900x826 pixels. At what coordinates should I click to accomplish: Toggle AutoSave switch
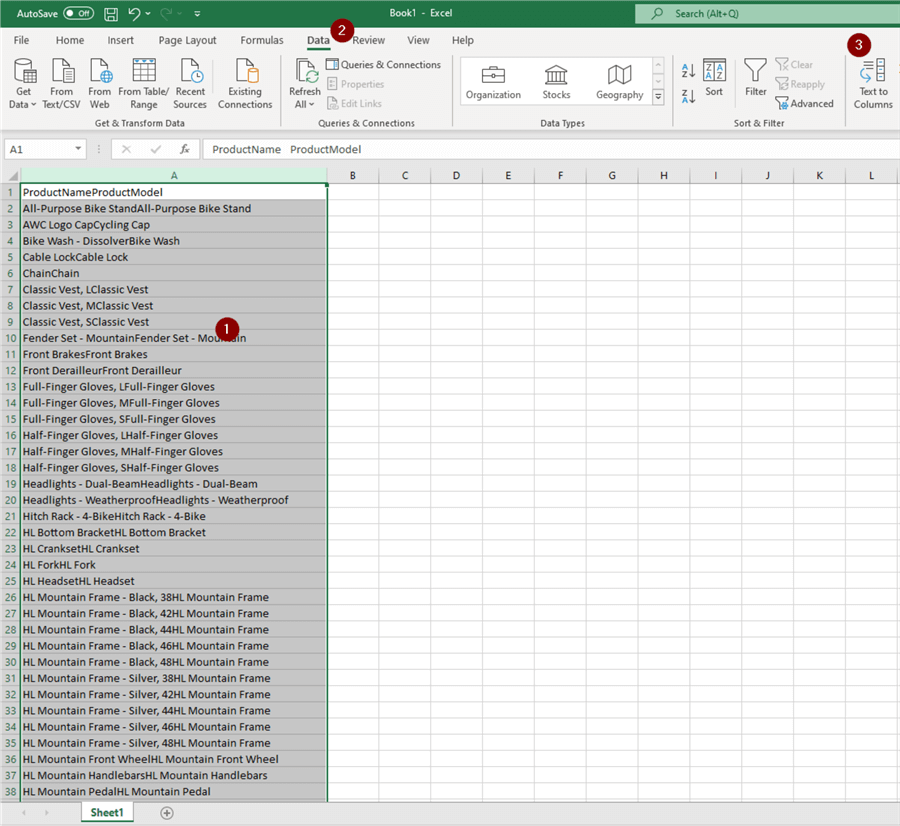click(78, 14)
